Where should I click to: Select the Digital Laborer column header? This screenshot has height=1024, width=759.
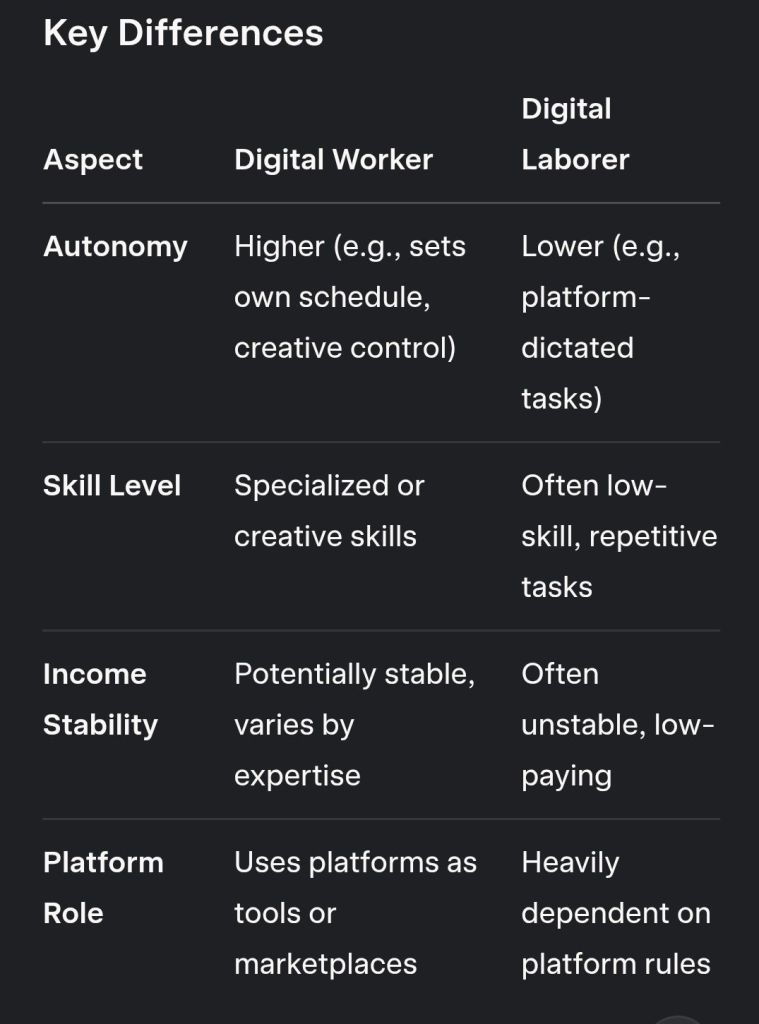tap(575, 134)
